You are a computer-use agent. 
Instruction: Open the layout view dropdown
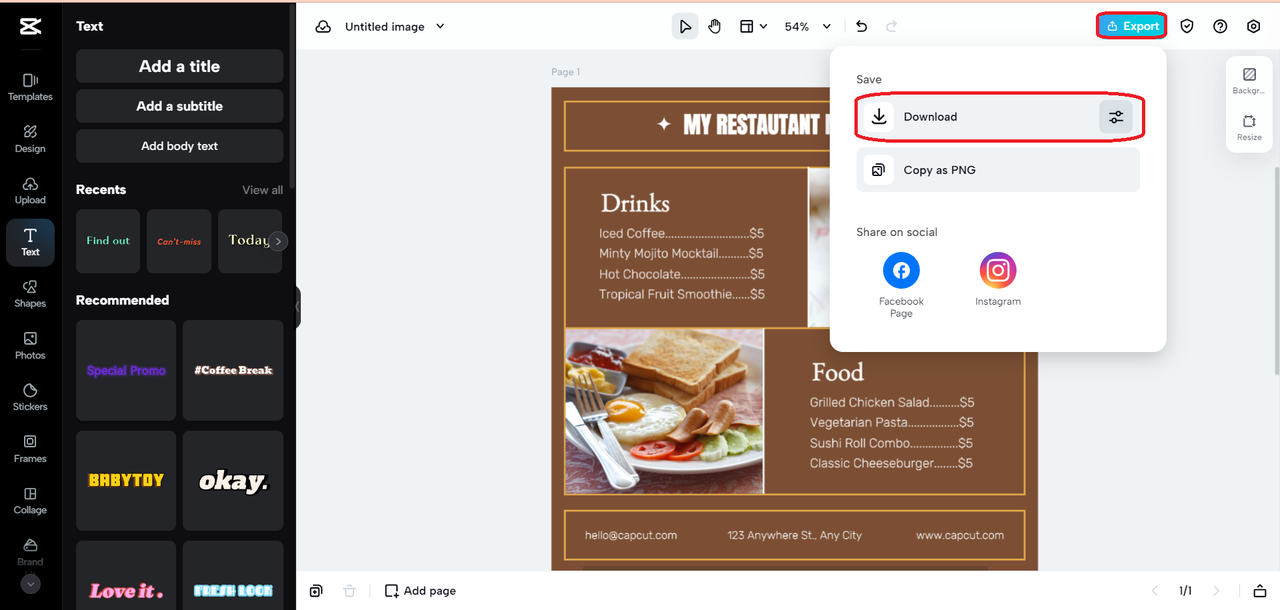coord(753,27)
